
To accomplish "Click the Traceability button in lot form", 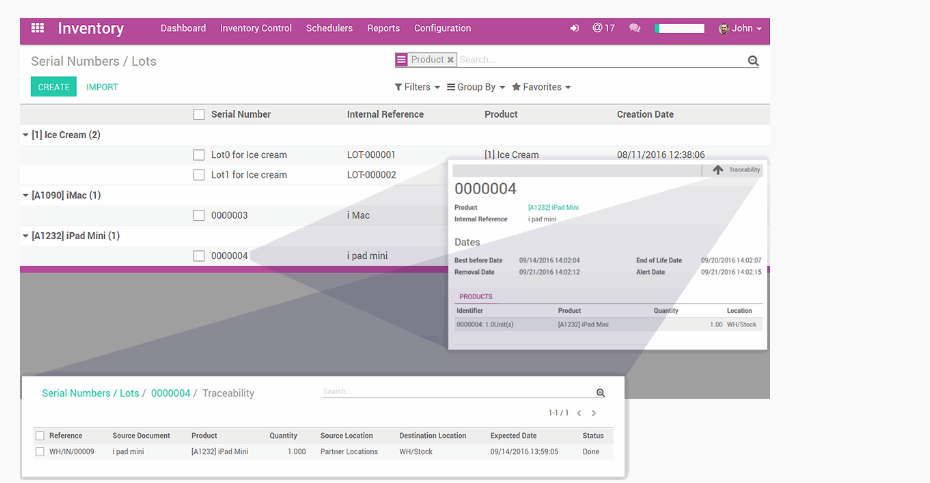I will [x=733, y=170].
